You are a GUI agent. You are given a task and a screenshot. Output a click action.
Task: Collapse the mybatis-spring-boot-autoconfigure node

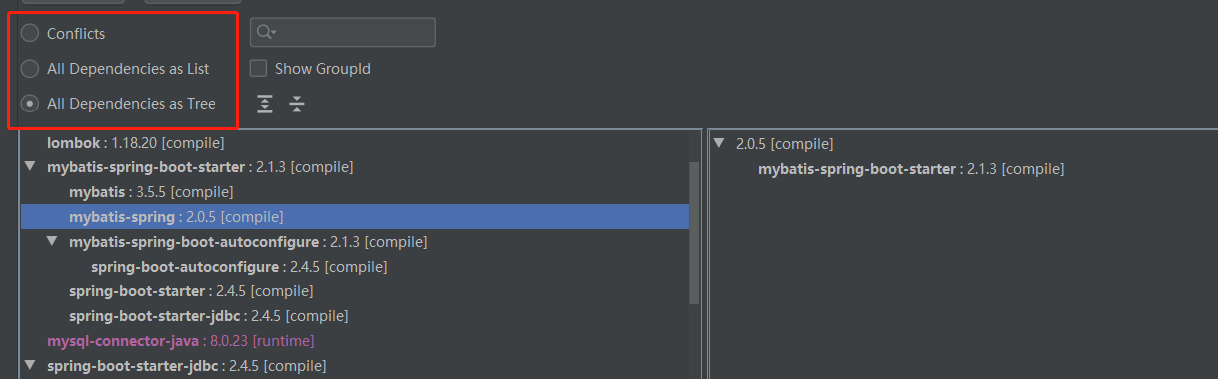[x=52, y=242]
